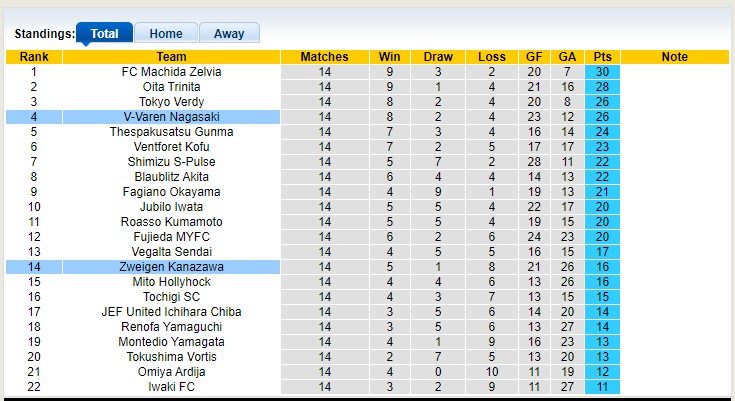Click the Ventforet Kofu team name
735x401 pixels.
pos(172,147)
